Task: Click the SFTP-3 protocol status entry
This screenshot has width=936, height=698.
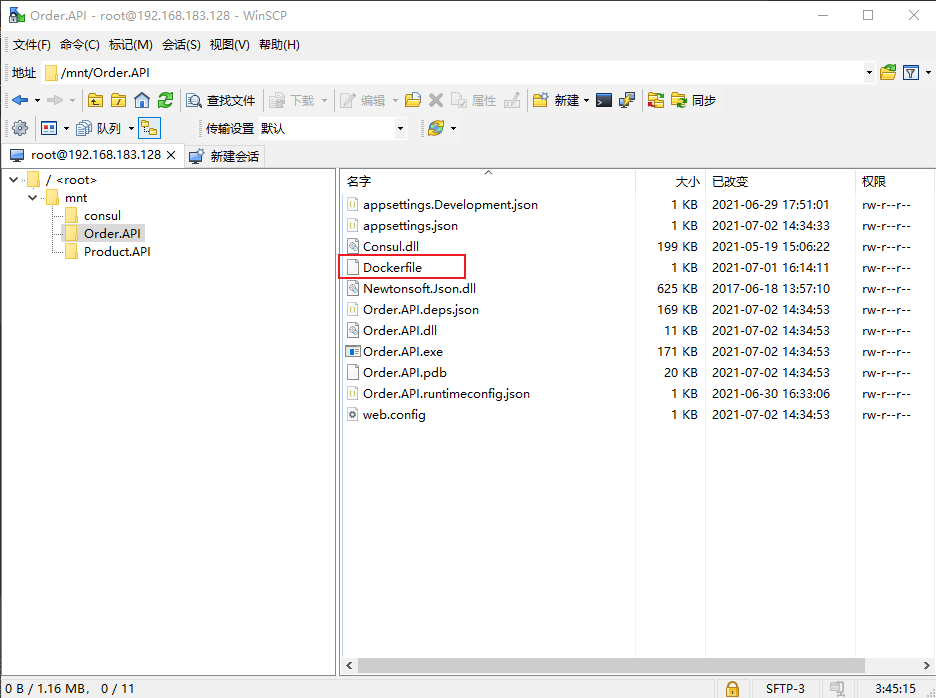Action: click(785, 688)
